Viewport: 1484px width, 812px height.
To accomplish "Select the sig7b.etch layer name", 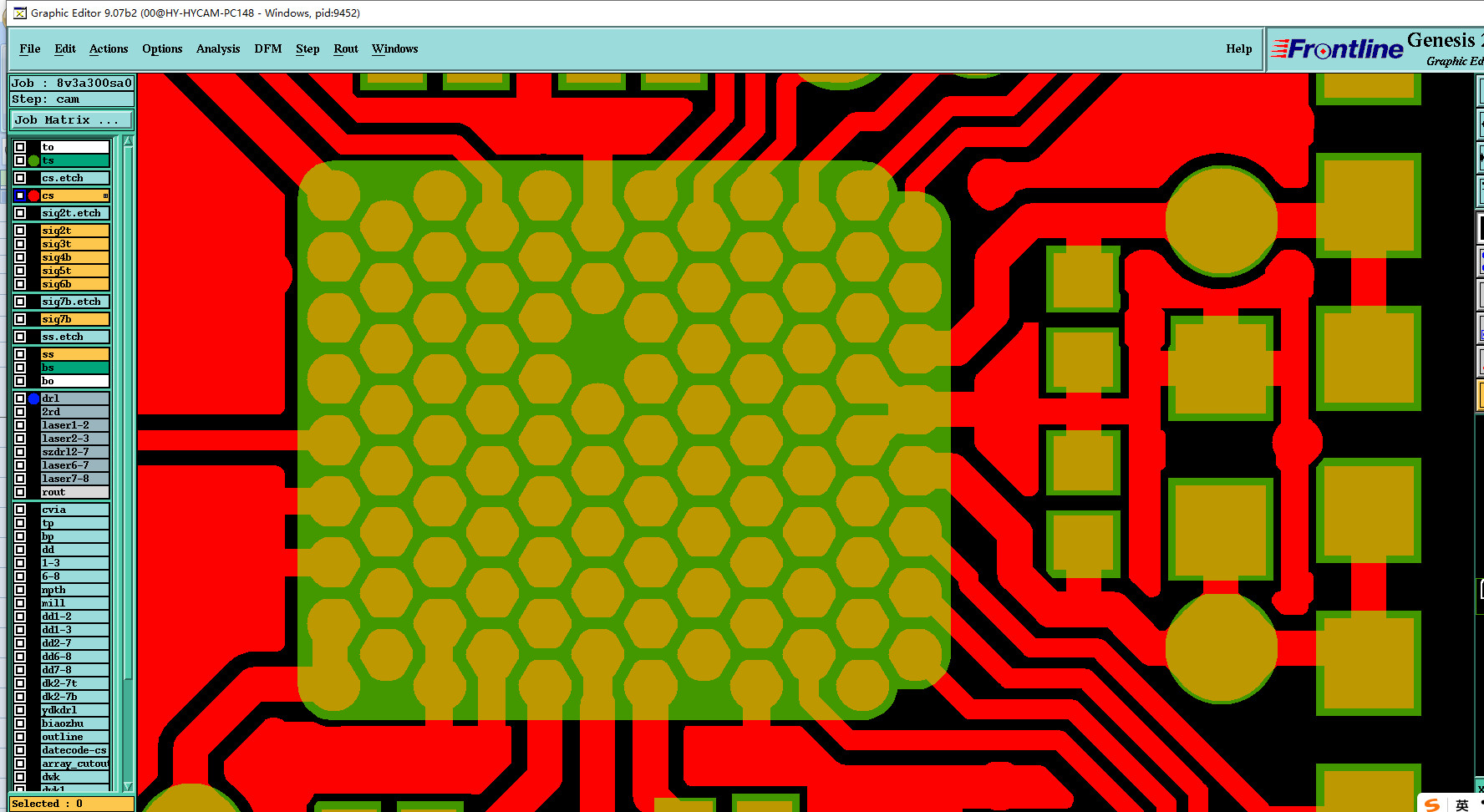I will [x=75, y=302].
